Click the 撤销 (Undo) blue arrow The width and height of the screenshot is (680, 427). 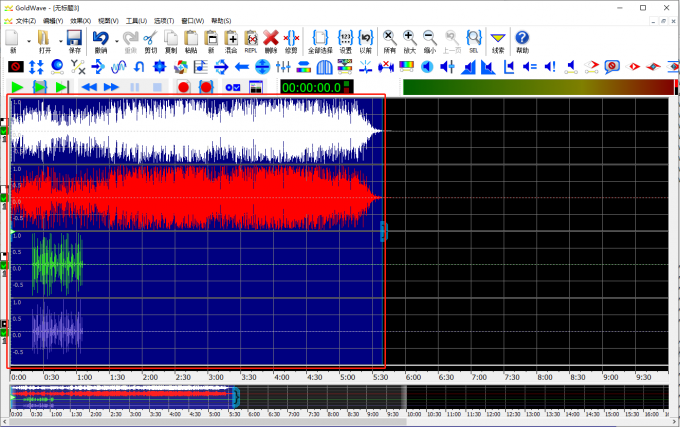(101, 42)
